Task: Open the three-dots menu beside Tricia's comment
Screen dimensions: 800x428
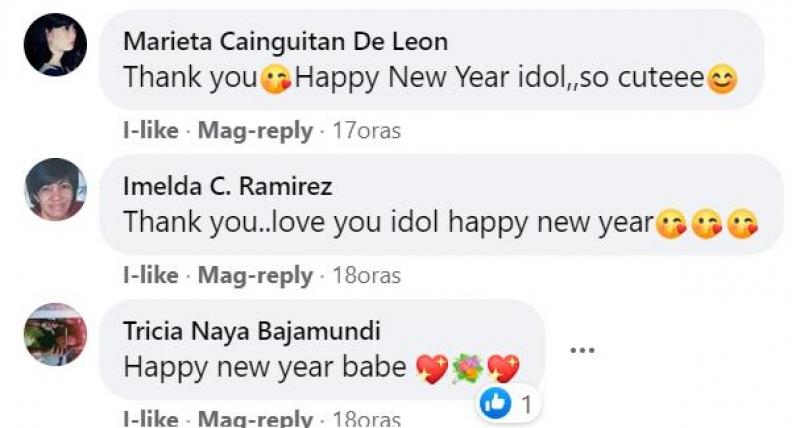Action: 582,350
